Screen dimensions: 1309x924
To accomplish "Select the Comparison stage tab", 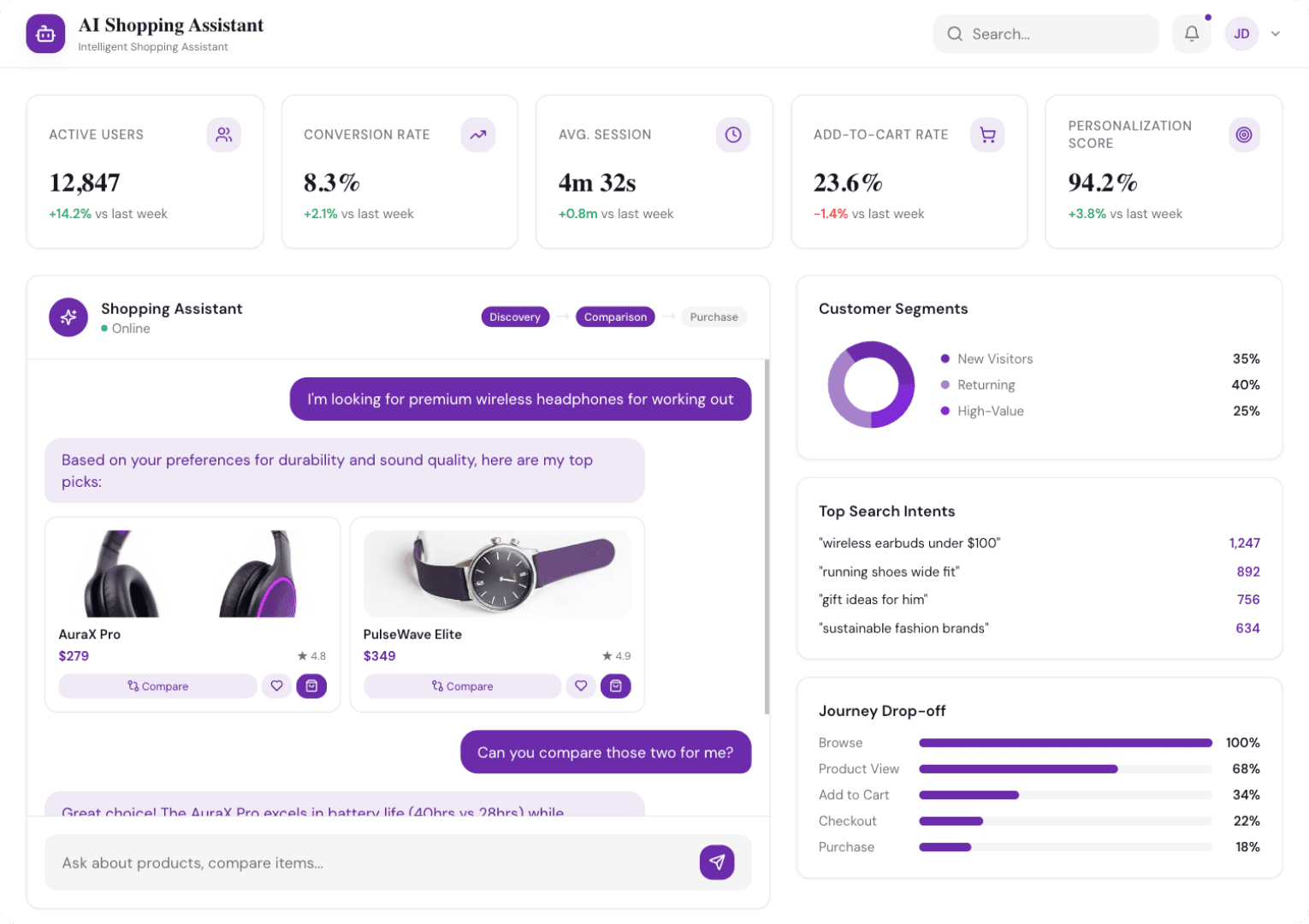I will click(x=614, y=317).
